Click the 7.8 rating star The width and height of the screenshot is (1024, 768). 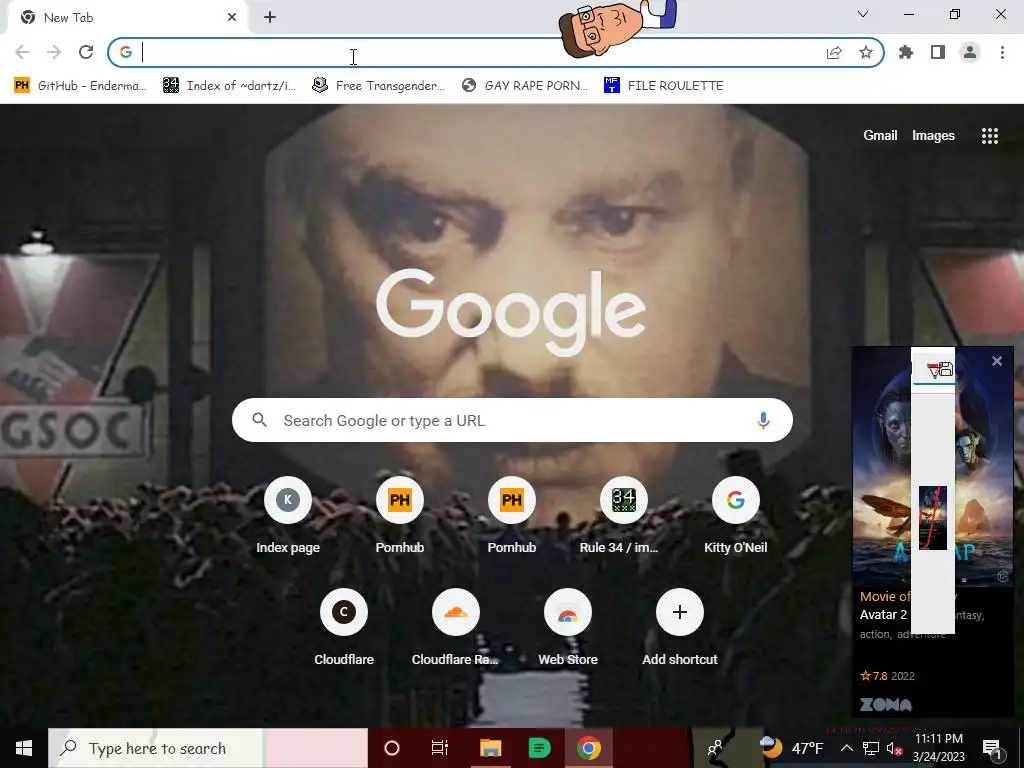tap(865, 676)
